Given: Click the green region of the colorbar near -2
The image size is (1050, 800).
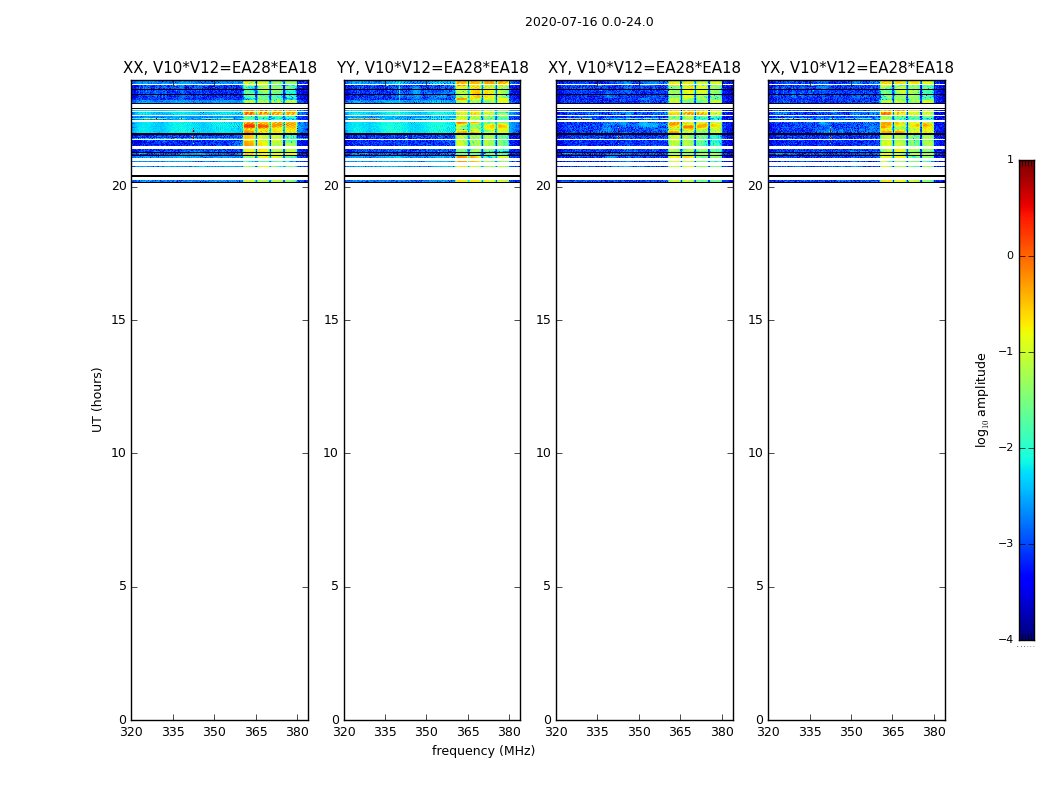Looking at the screenshot, I should (1027, 438).
